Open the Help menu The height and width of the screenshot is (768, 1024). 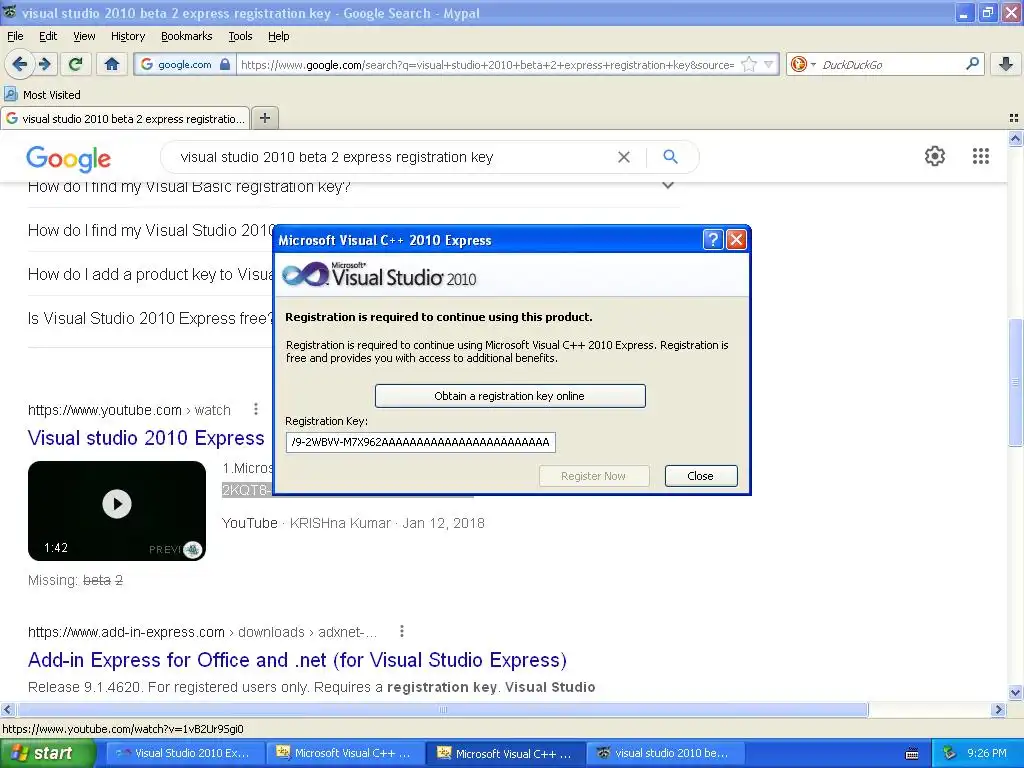[x=278, y=36]
